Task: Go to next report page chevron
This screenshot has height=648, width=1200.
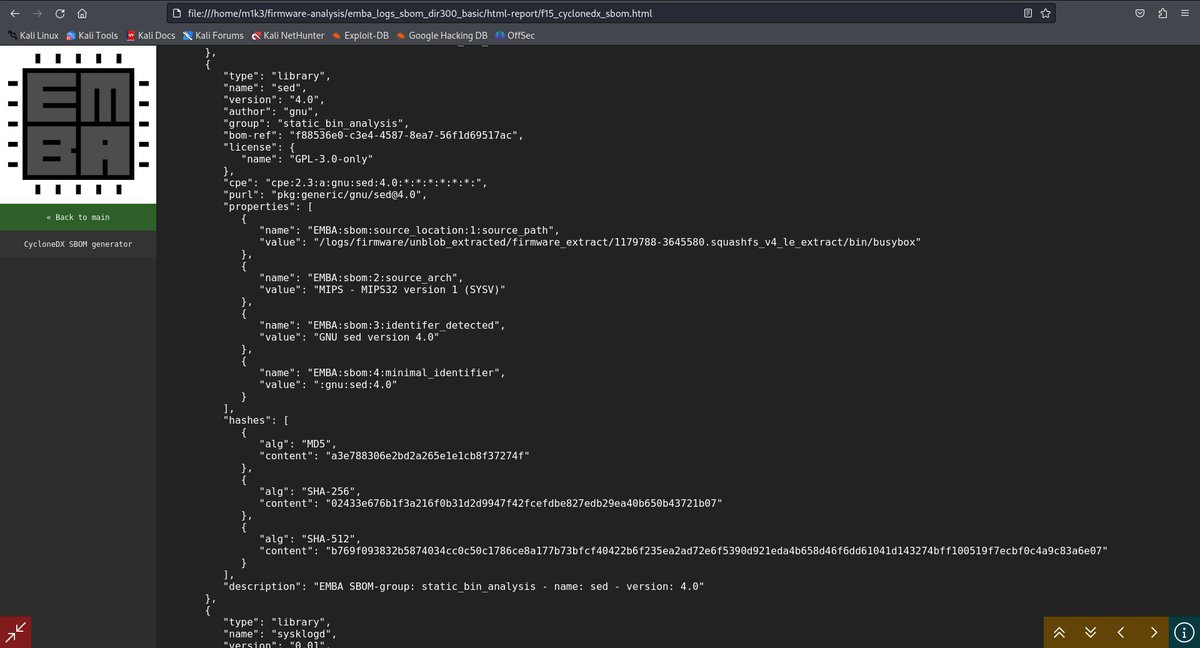Action: (x=1153, y=632)
